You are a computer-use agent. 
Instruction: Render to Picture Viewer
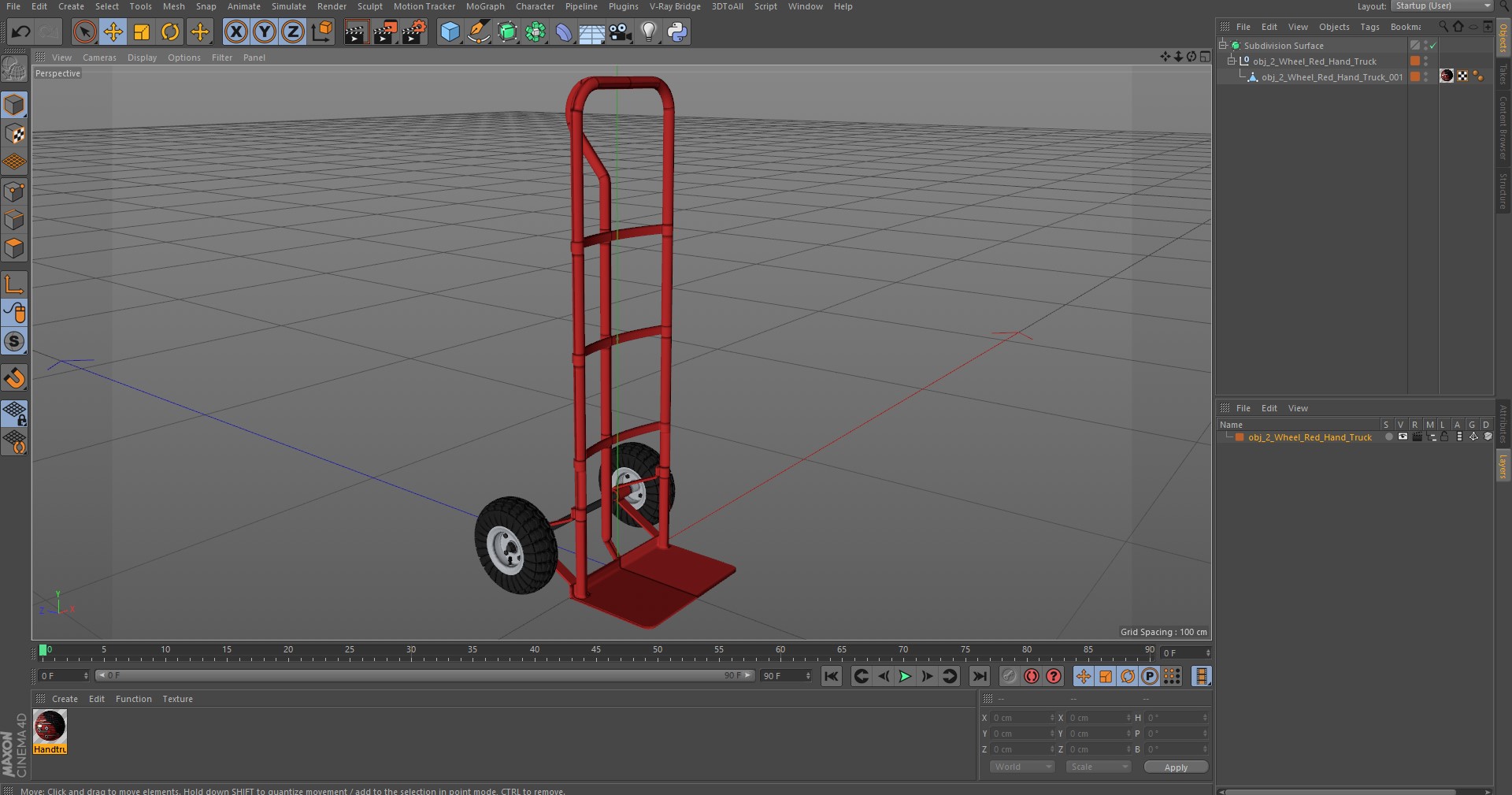(385, 32)
